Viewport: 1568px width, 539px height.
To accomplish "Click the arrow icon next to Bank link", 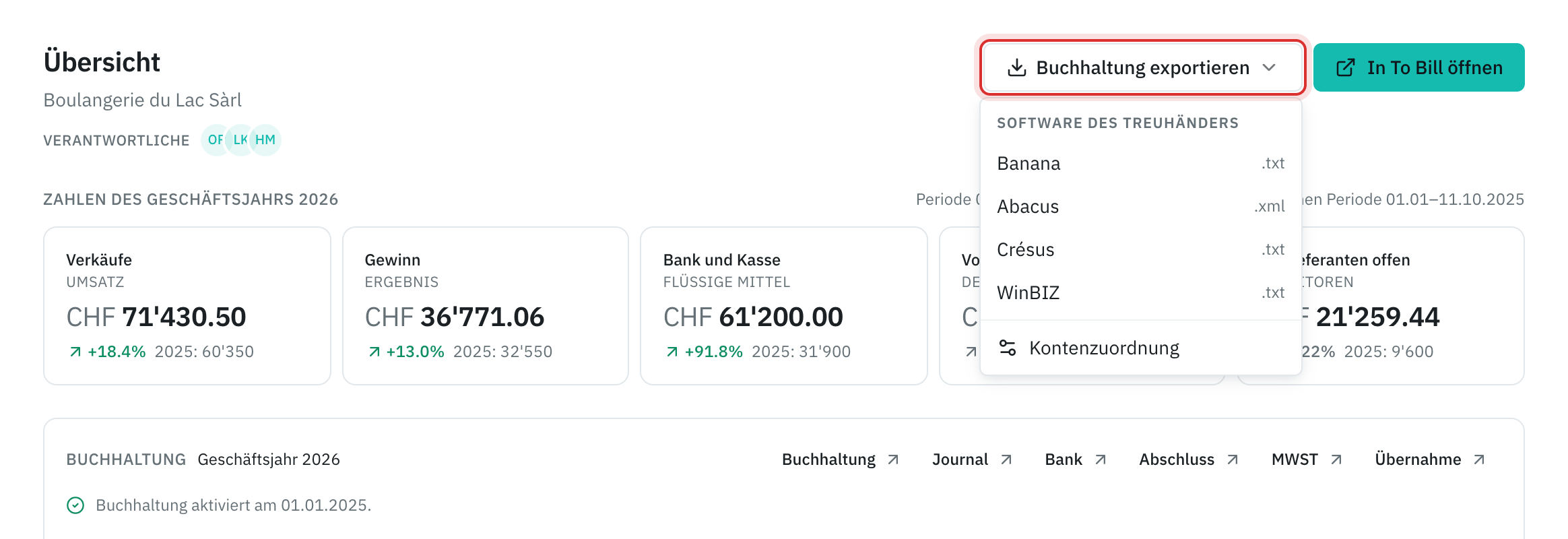I will coord(1101,459).
